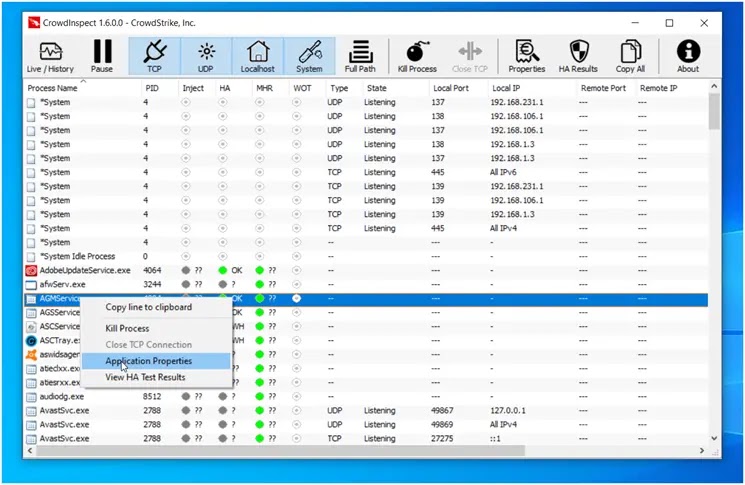
Task: Open the Live / History view
Action: tap(50, 57)
